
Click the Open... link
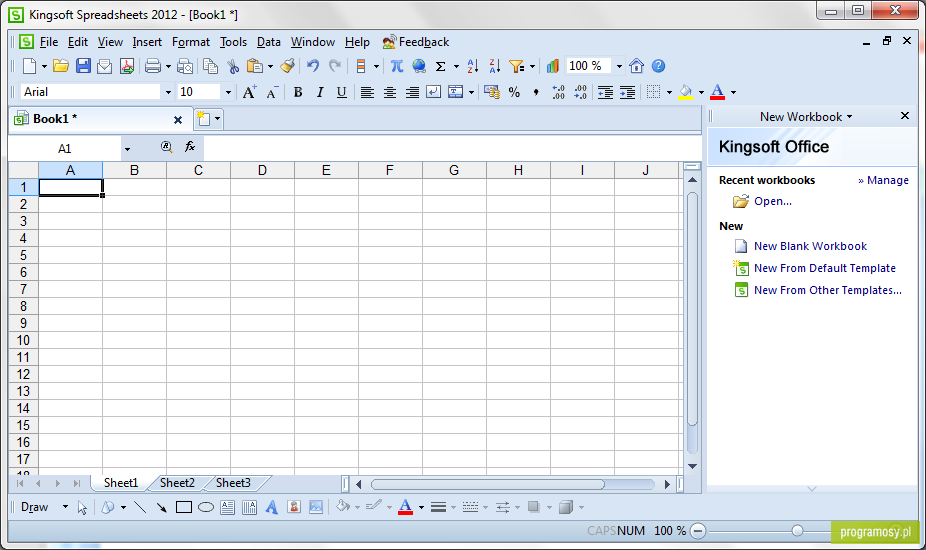pyautogui.click(x=772, y=201)
